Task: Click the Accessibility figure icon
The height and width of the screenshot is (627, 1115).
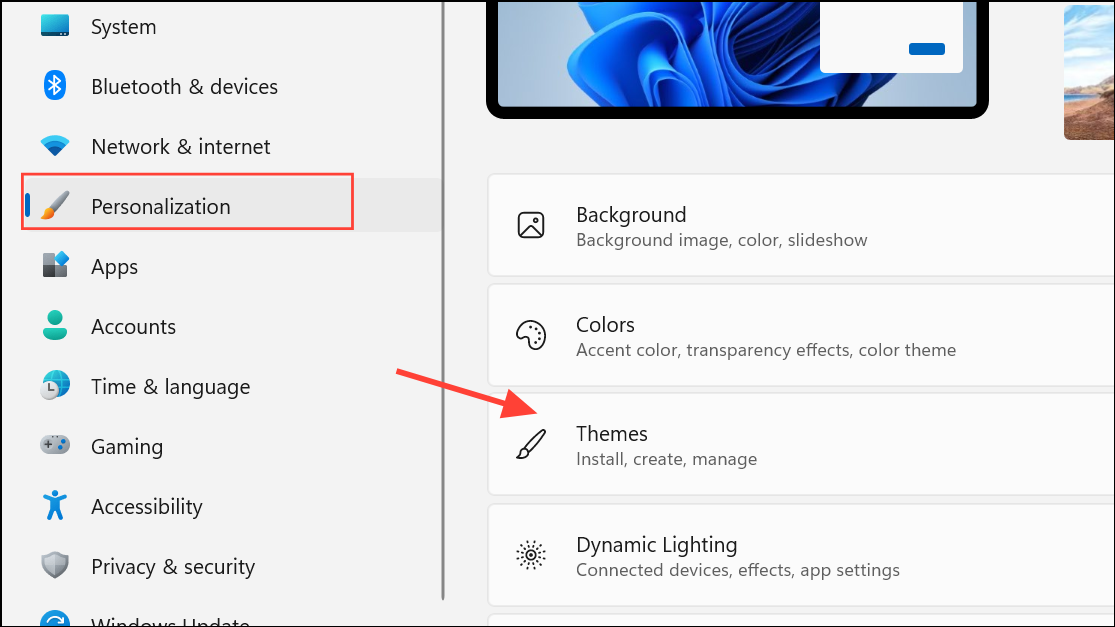Action: pyautogui.click(x=55, y=506)
